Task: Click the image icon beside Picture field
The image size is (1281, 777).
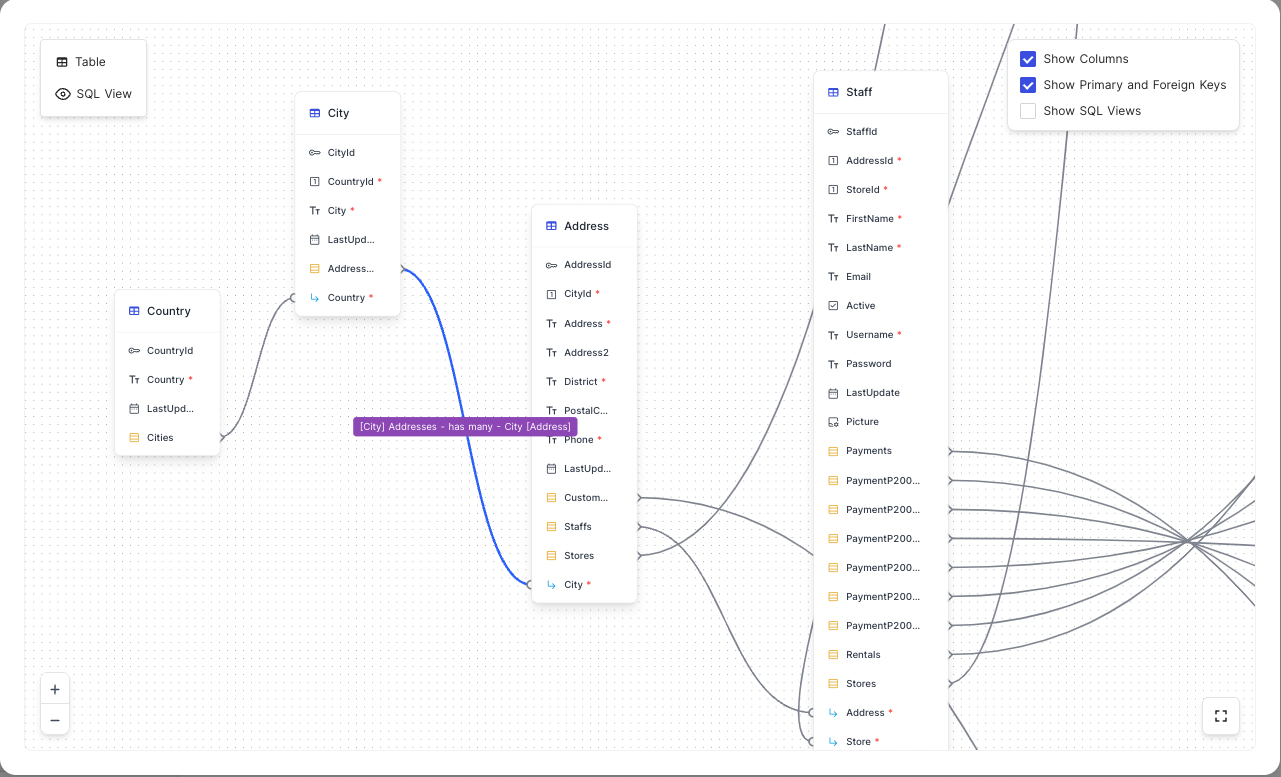Action: [833, 422]
